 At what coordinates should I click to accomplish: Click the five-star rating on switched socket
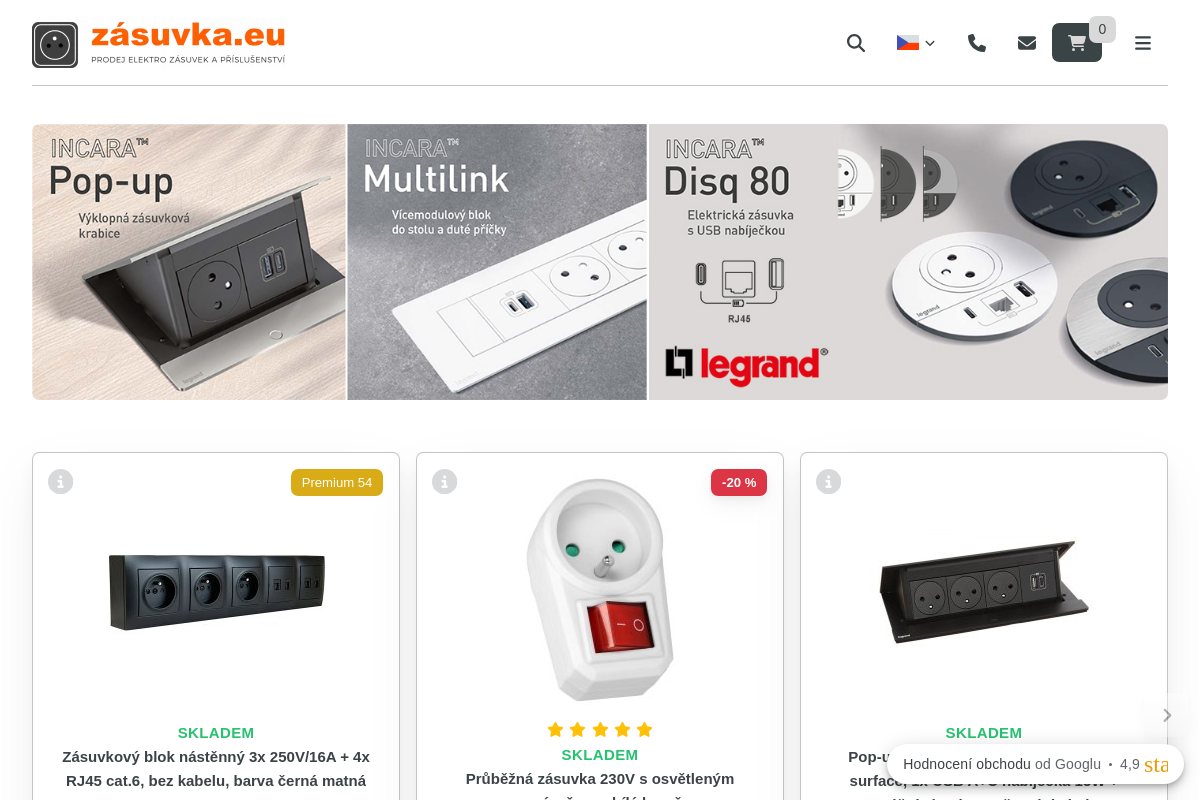coord(600,730)
